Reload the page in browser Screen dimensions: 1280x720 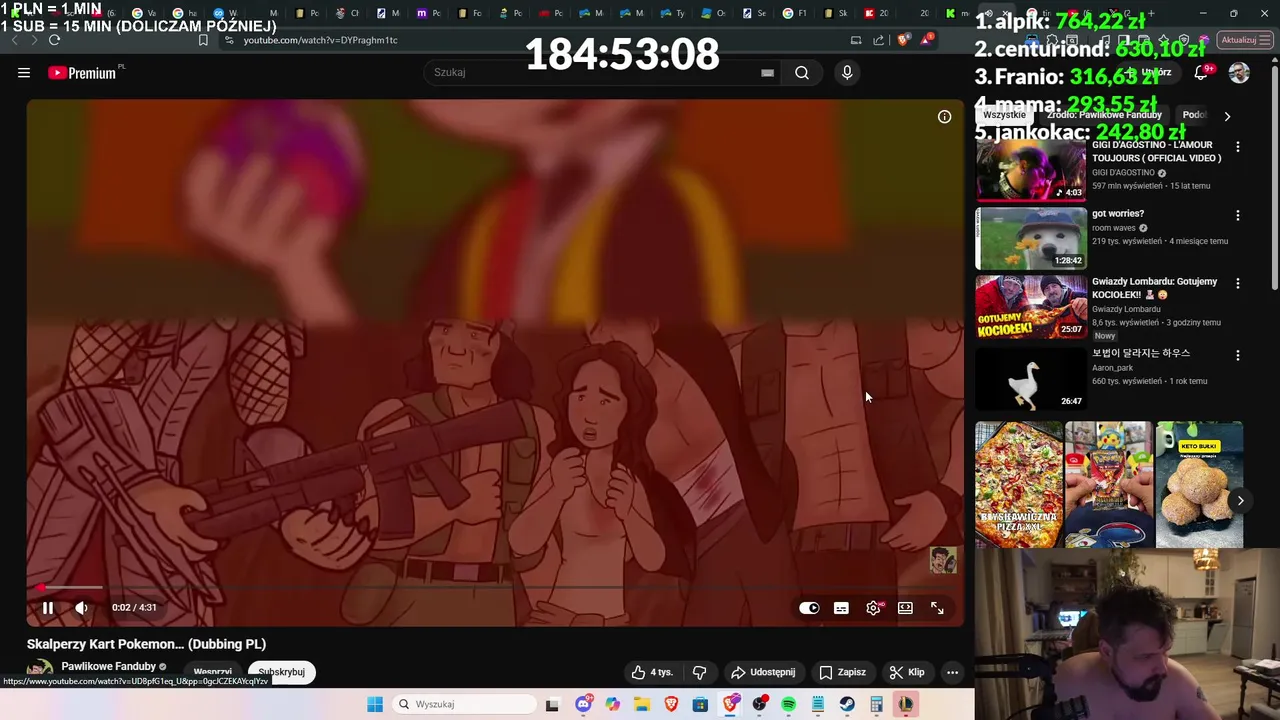pos(54,40)
